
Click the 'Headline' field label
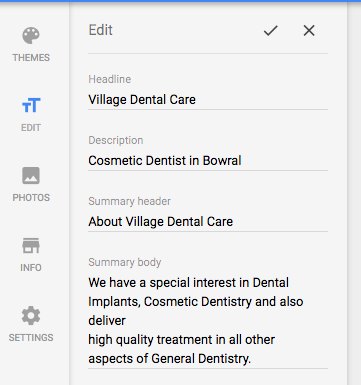click(110, 79)
